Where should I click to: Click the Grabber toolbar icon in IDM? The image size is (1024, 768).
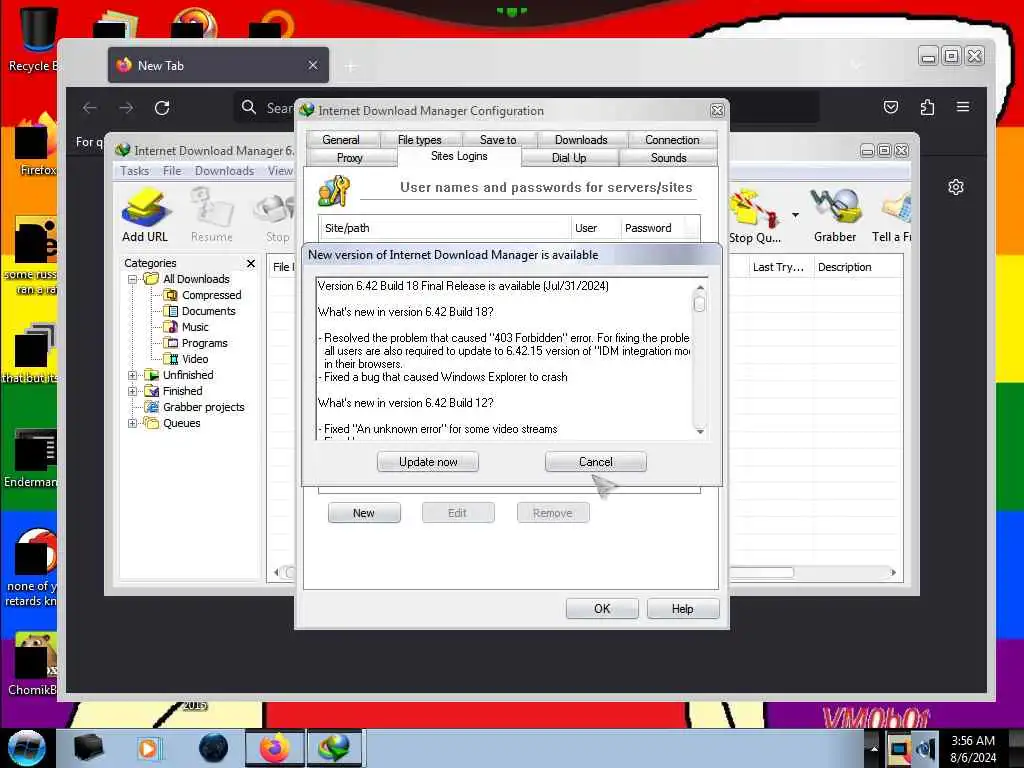click(835, 216)
